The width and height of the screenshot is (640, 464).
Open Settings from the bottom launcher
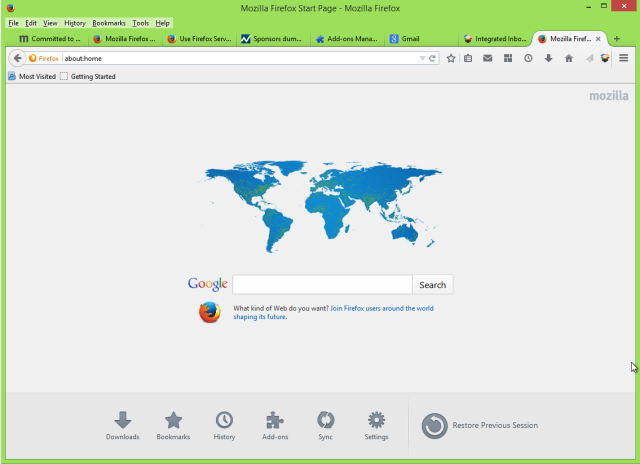pyautogui.click(x=376, y=426)
